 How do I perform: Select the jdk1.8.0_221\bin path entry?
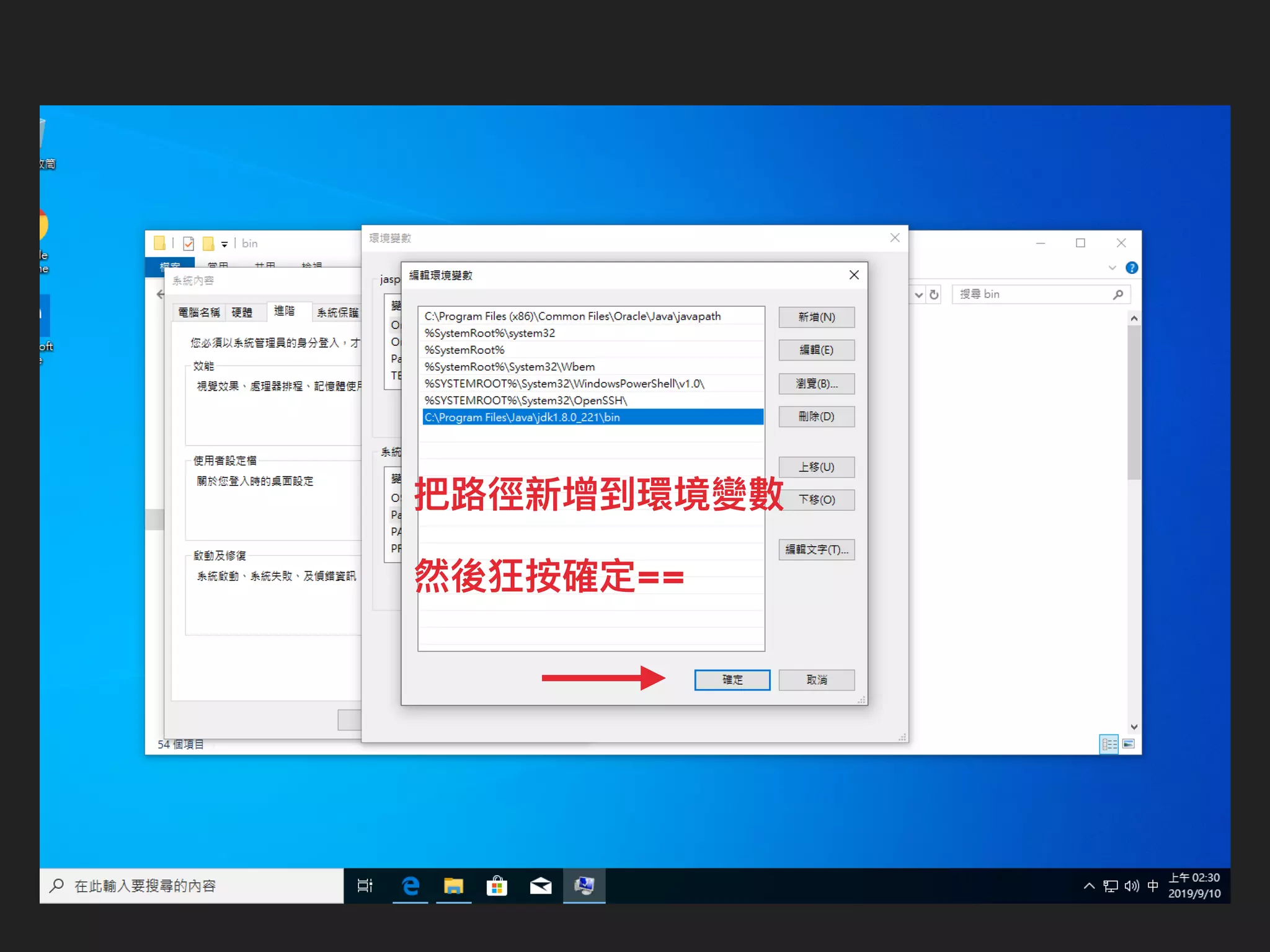coord(592,417)
